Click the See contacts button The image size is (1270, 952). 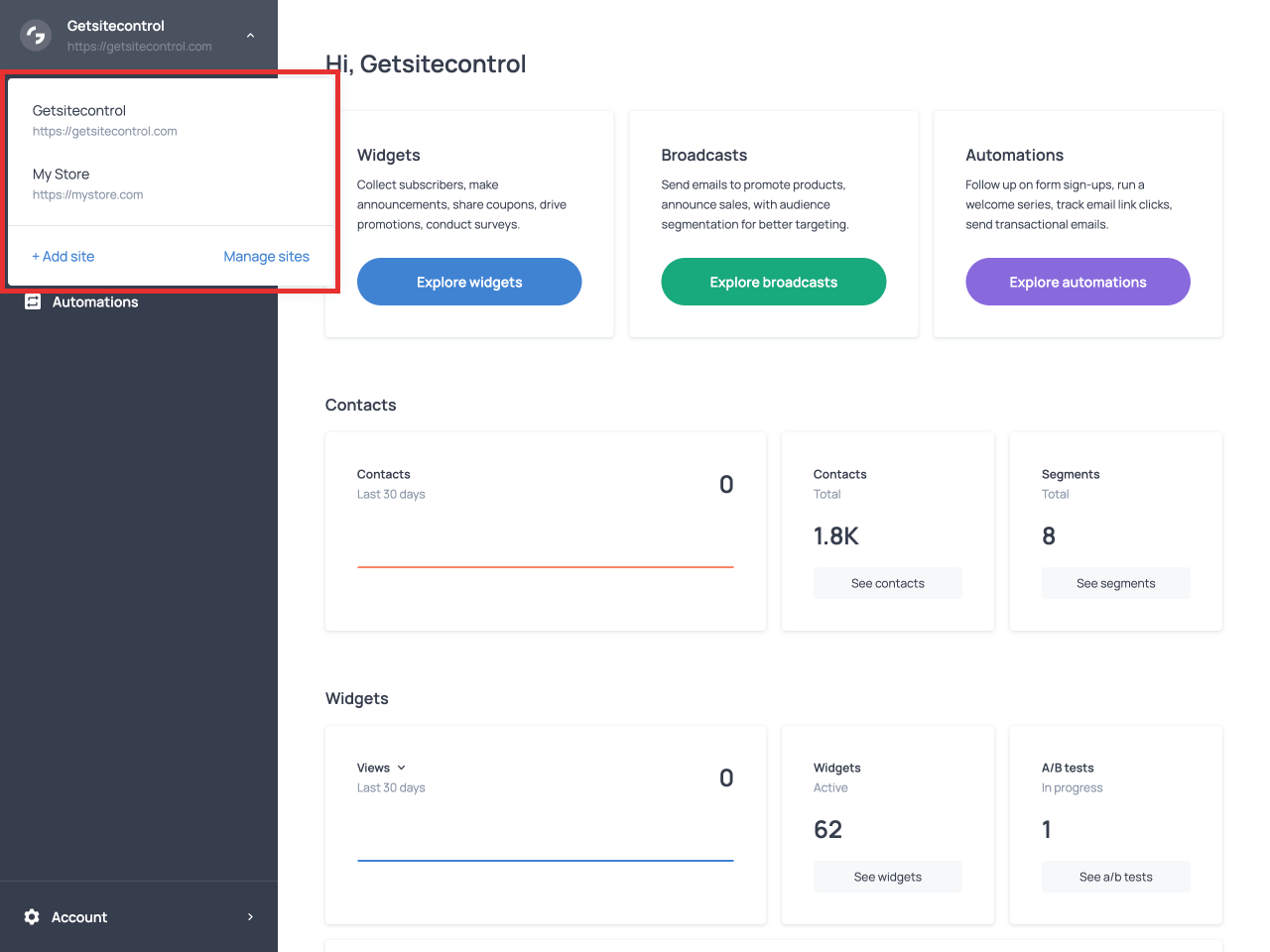[x=887, y=583]
